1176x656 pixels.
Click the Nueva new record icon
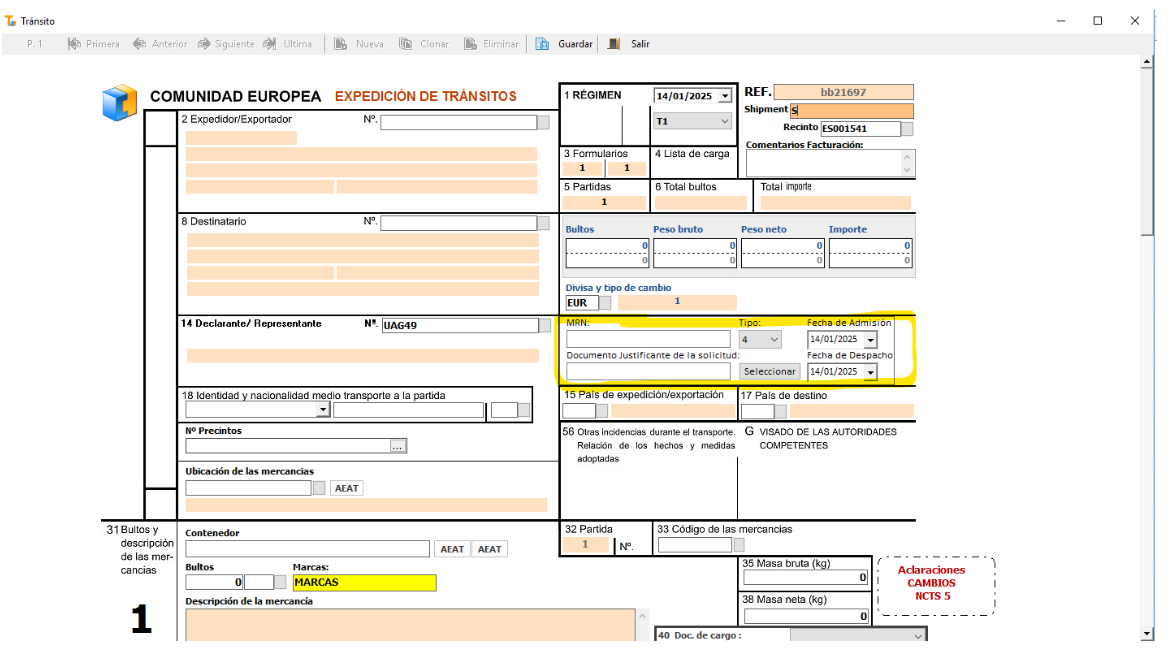(341, 44)
